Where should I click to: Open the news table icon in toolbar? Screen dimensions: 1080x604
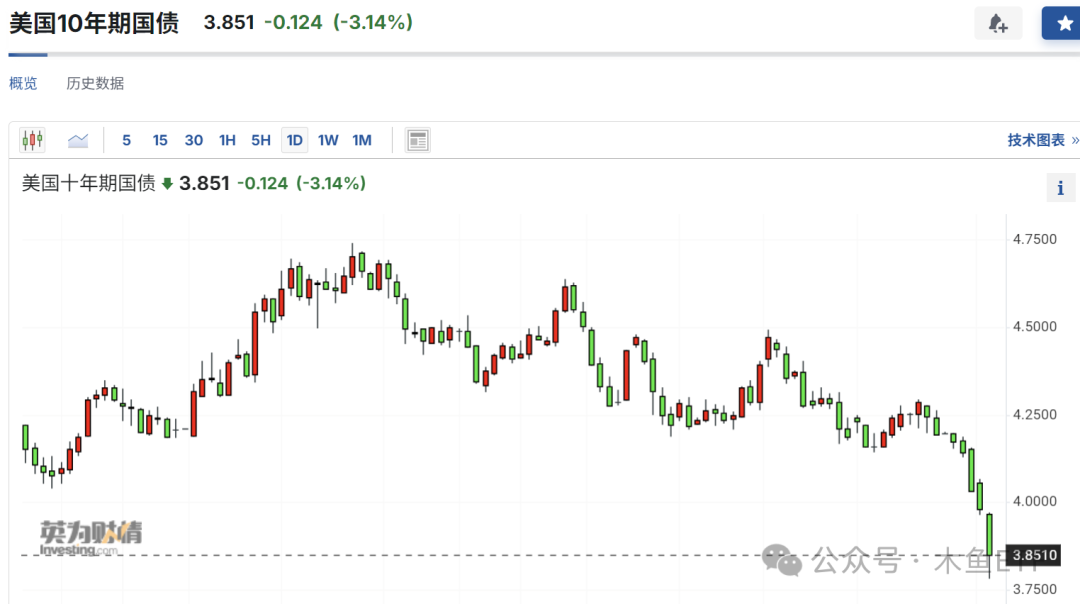click(x=417, y=140)
